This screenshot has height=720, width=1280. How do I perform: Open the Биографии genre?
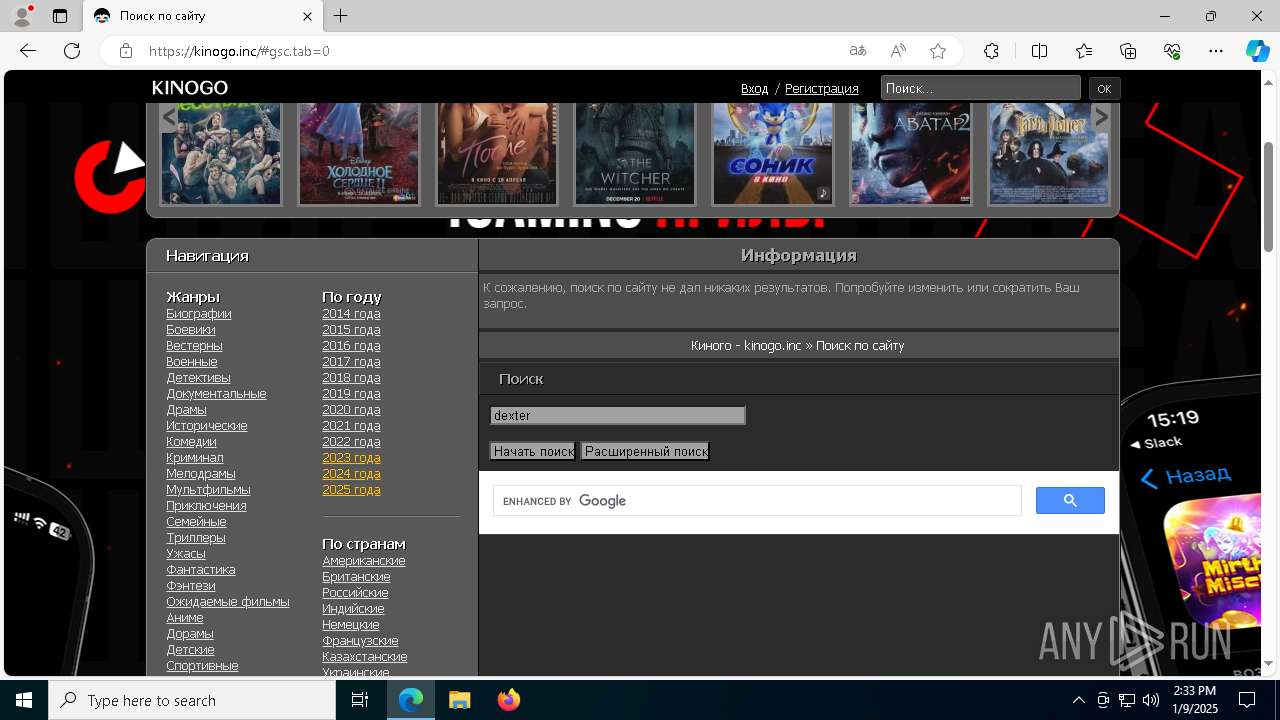pyautogui.click(x=199, y=314)
